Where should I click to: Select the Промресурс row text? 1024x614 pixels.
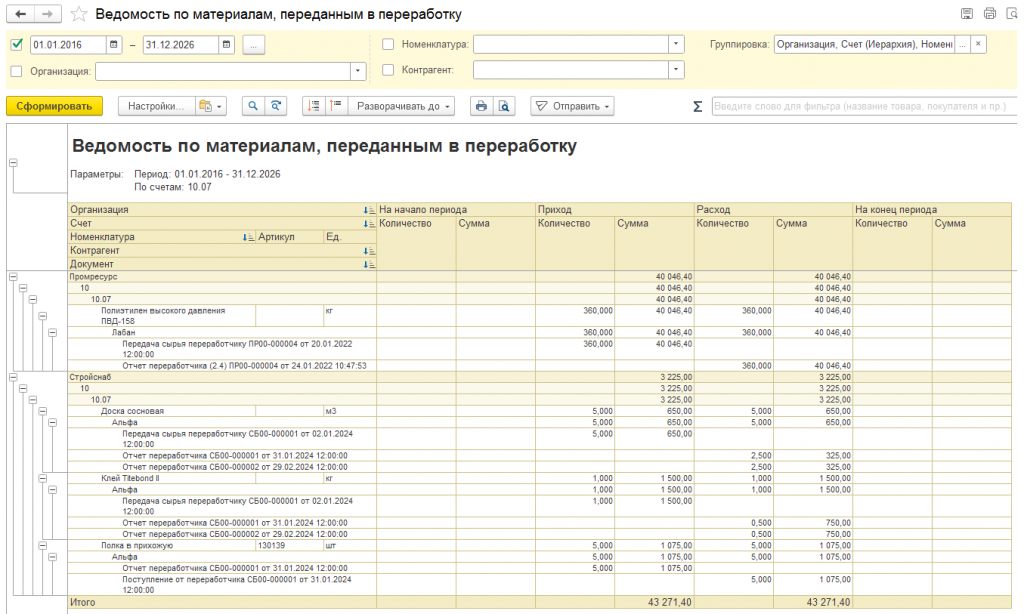coord(93,277)
